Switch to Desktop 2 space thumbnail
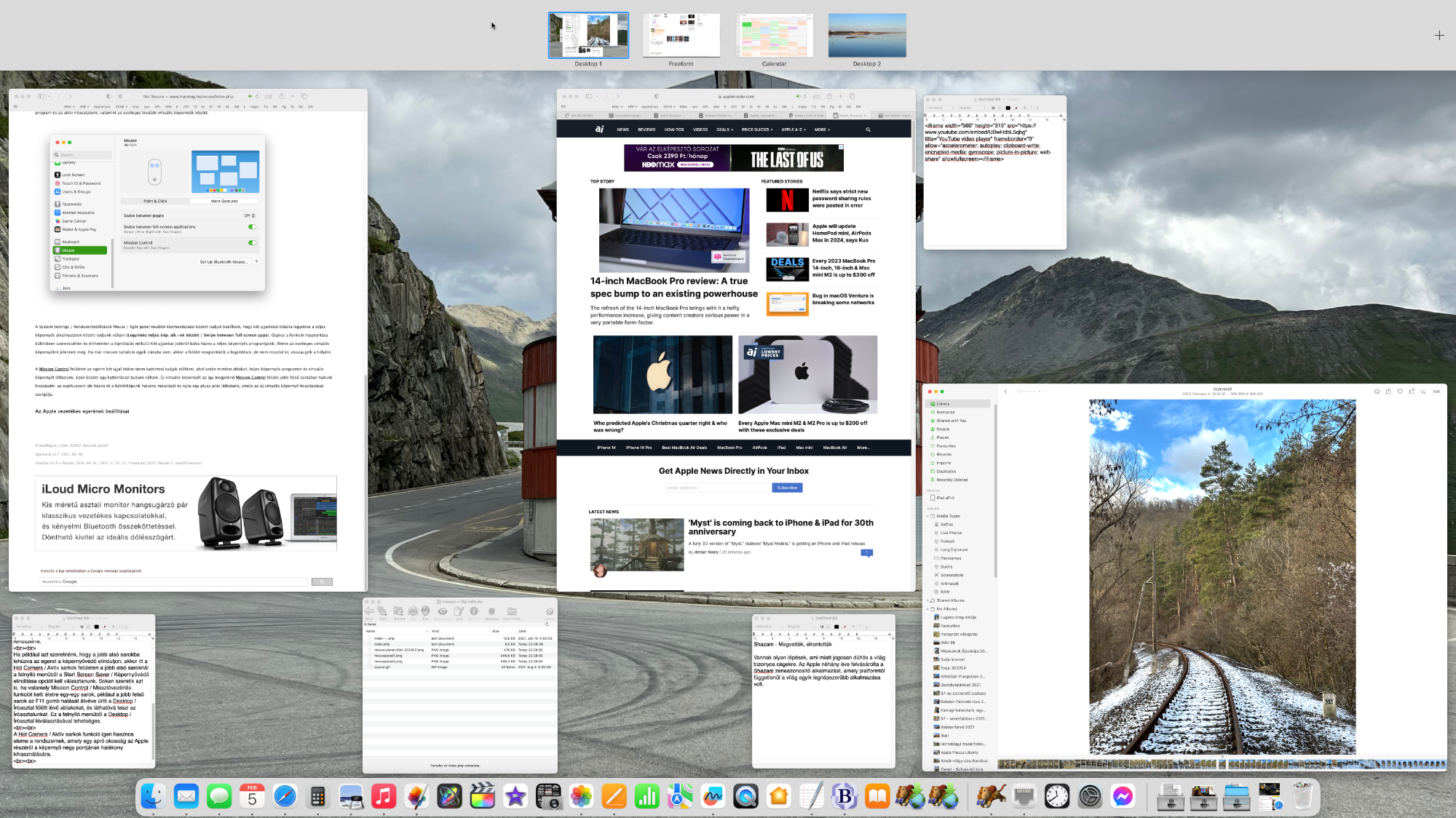The height and width of the screenshot is (818, 1456). (x=867, y=36)
